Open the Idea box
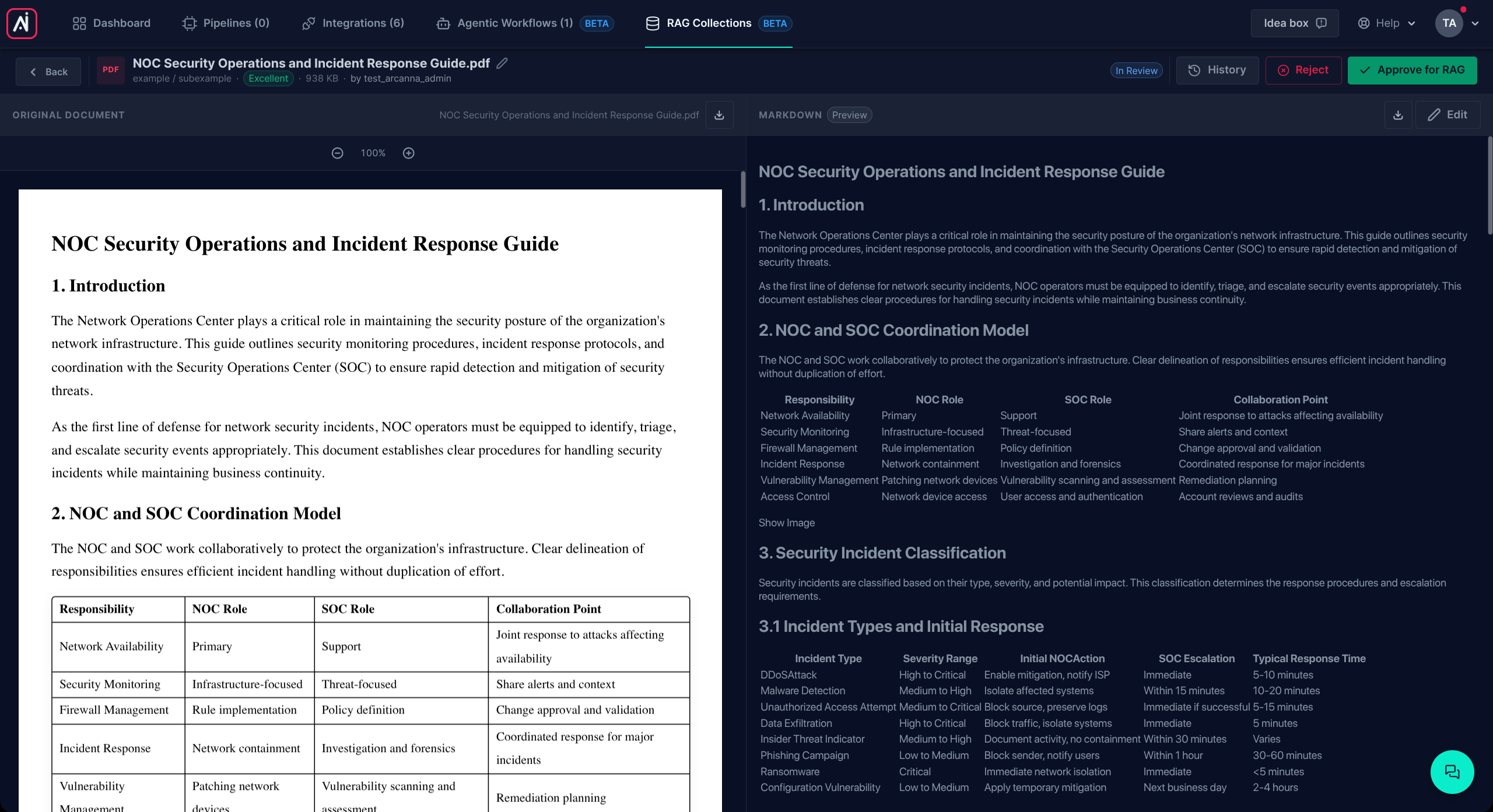Screen dimensions: 1493x812 coord(1295,23)
